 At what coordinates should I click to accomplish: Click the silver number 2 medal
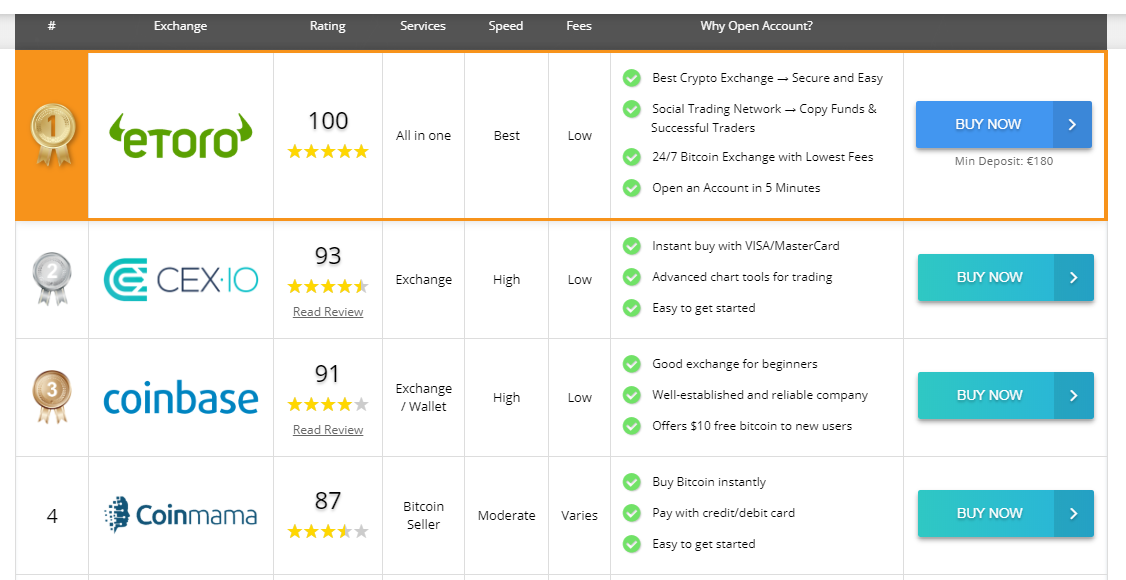[x=51, y=279]
